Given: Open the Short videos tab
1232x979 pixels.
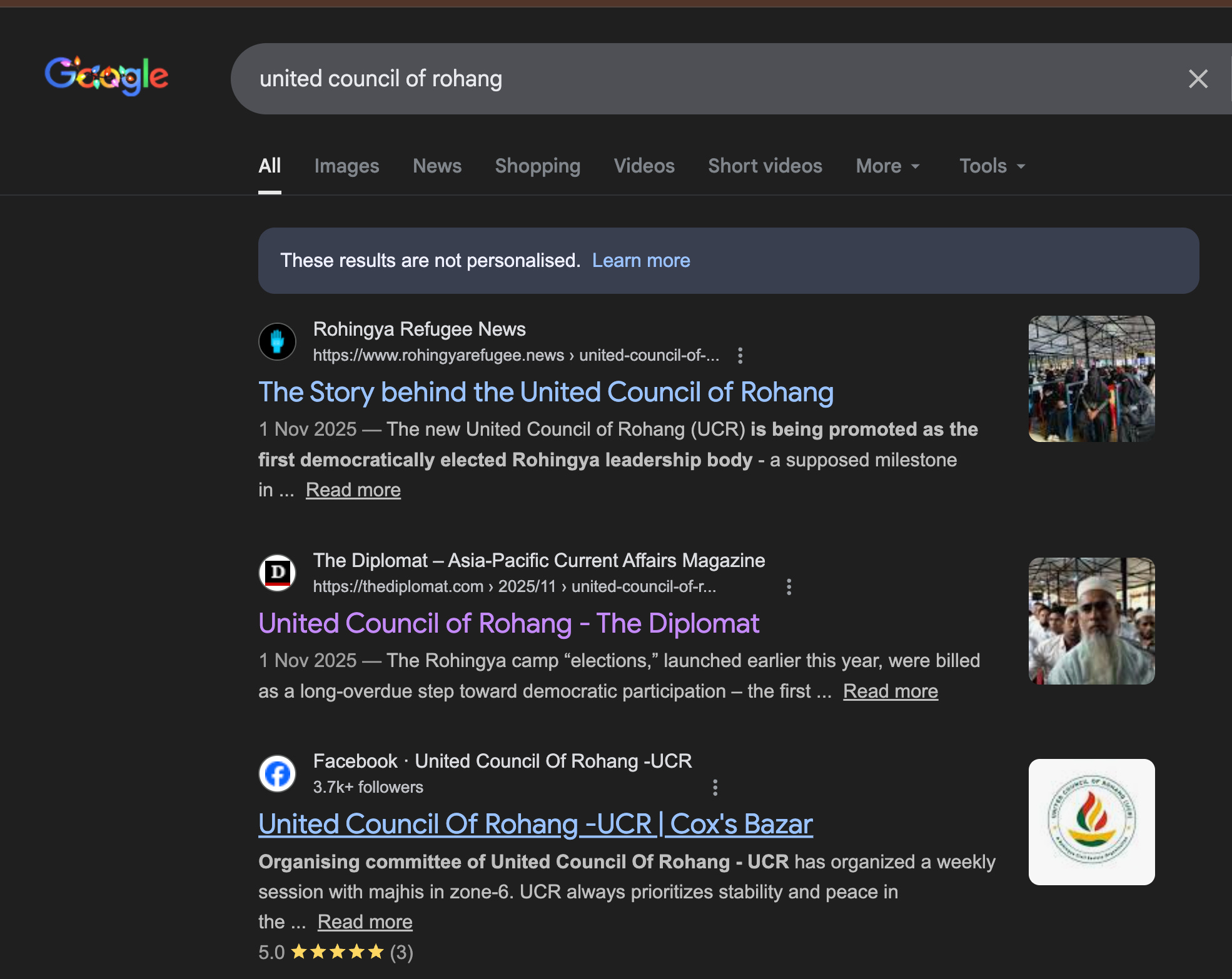Looking at the screenshot, I should coord(764,166).
